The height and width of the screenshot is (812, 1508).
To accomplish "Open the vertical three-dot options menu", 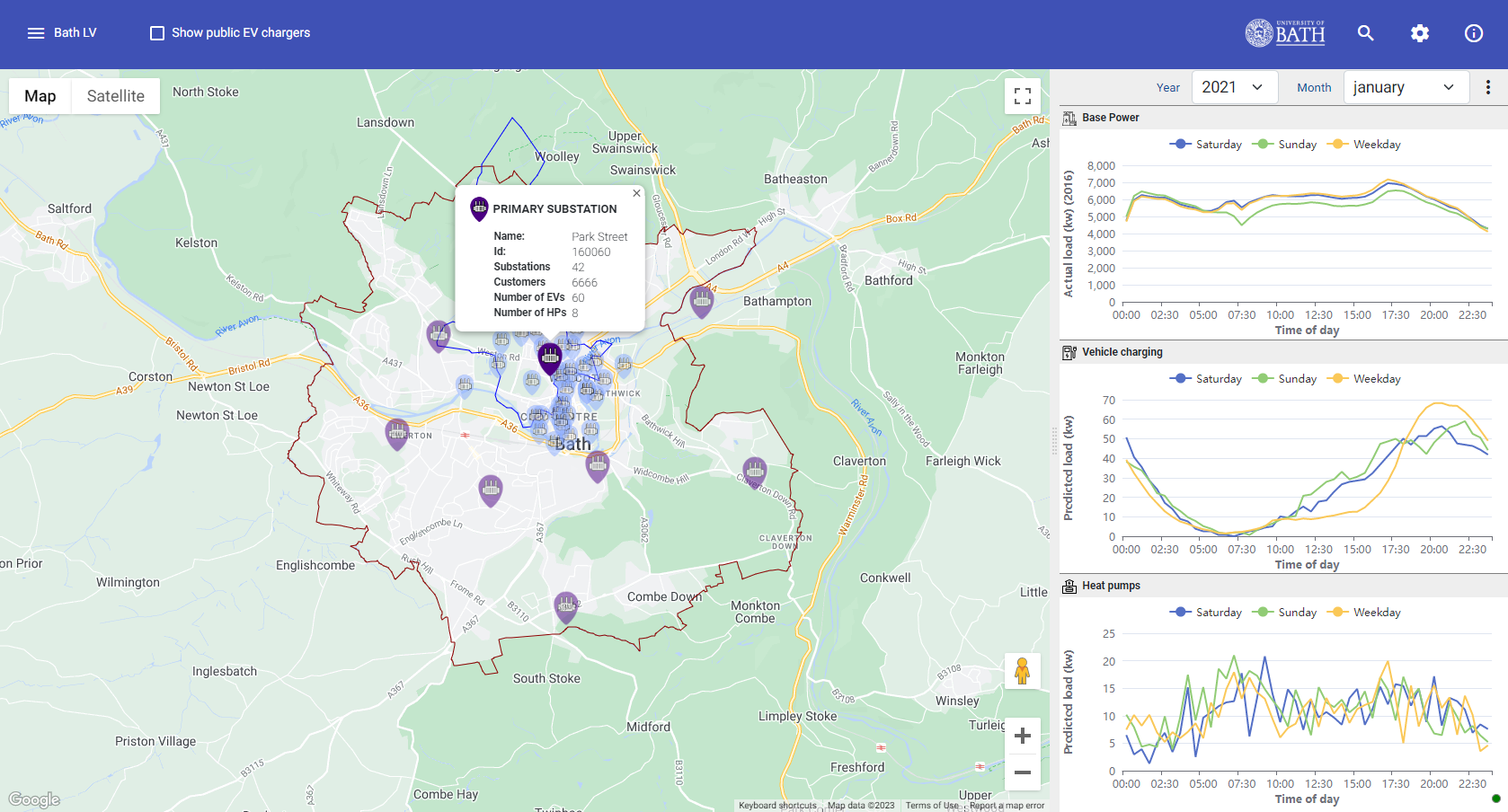I will pyautogui.click(x=1487, y=87).
